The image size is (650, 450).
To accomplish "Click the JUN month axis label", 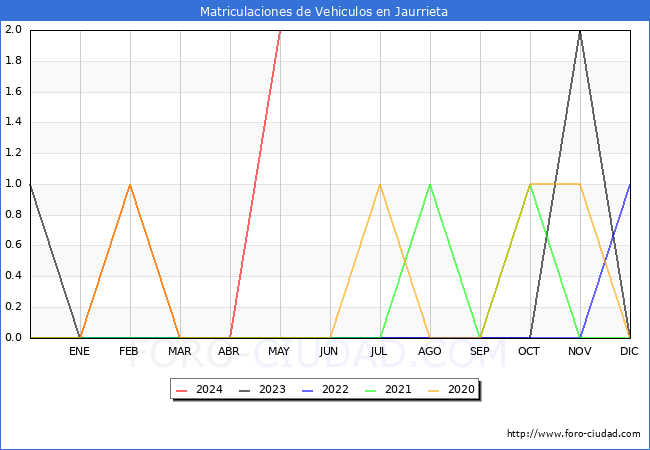I will coord(329,351).
